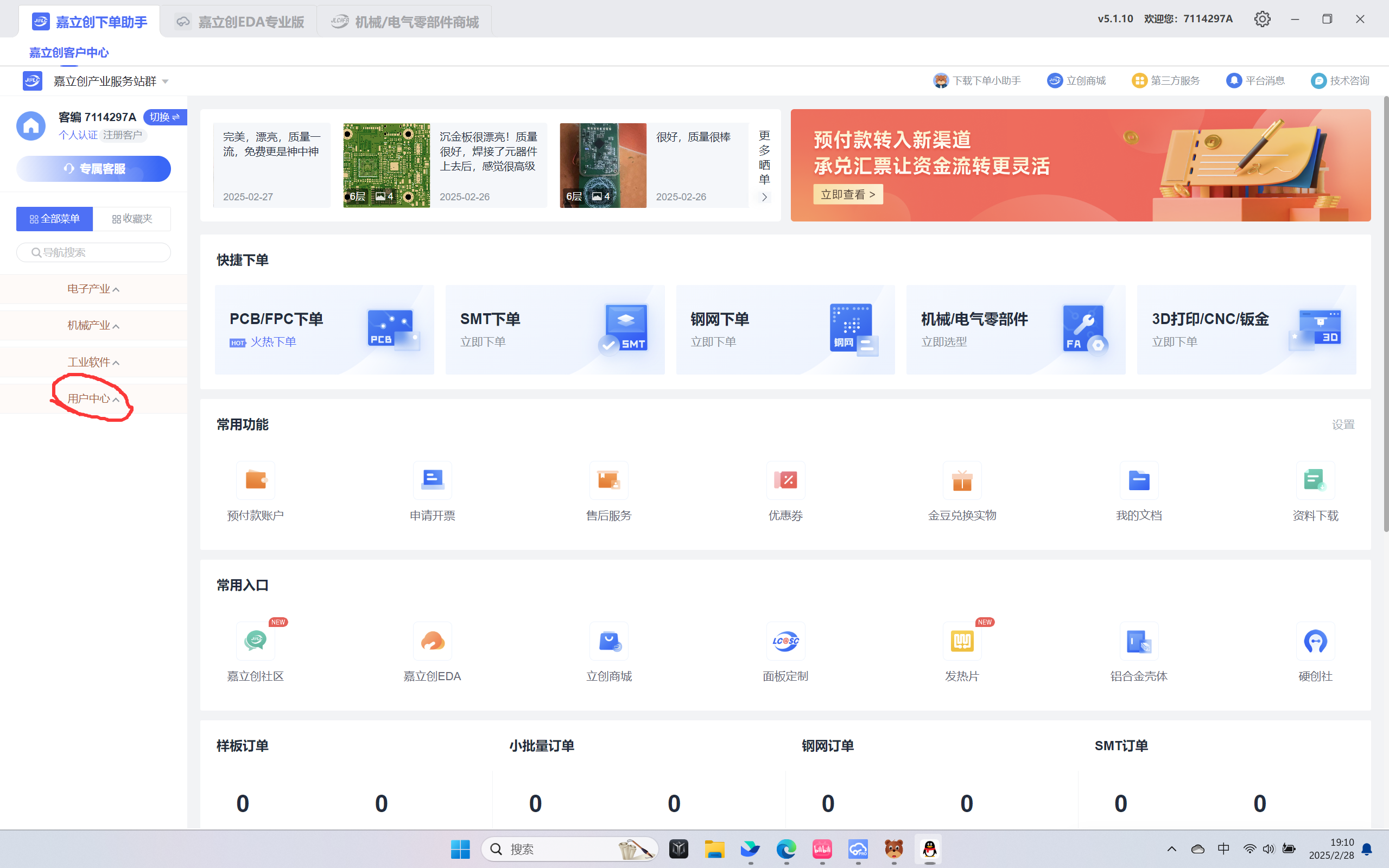Viewport: 1389px width, 868px height.
Task: Open the SMT下单 quick order card
Action: pos(555,330)
